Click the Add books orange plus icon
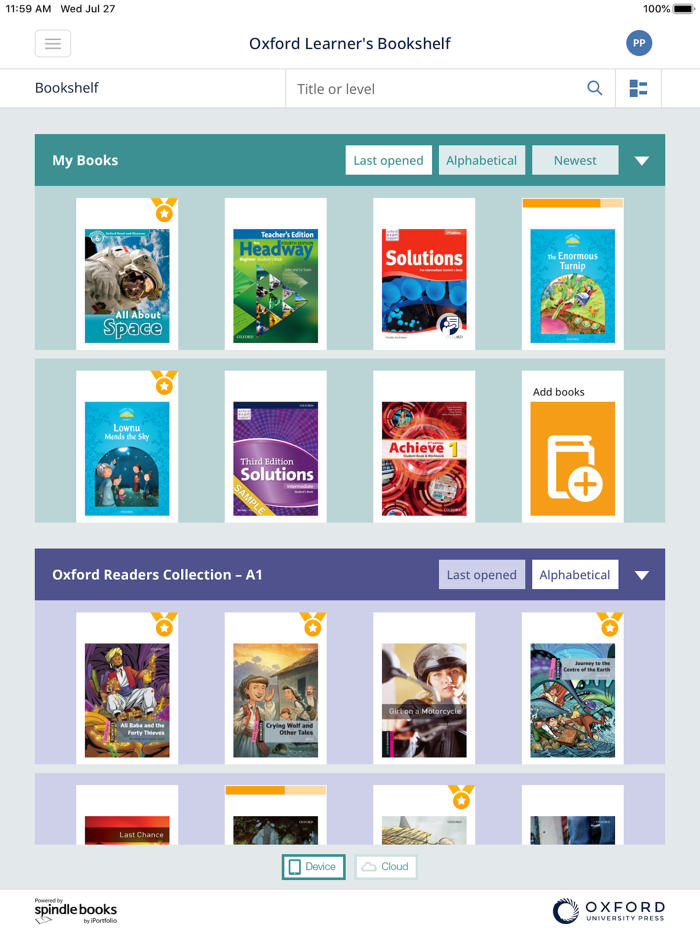 click(x=573, y=459)
